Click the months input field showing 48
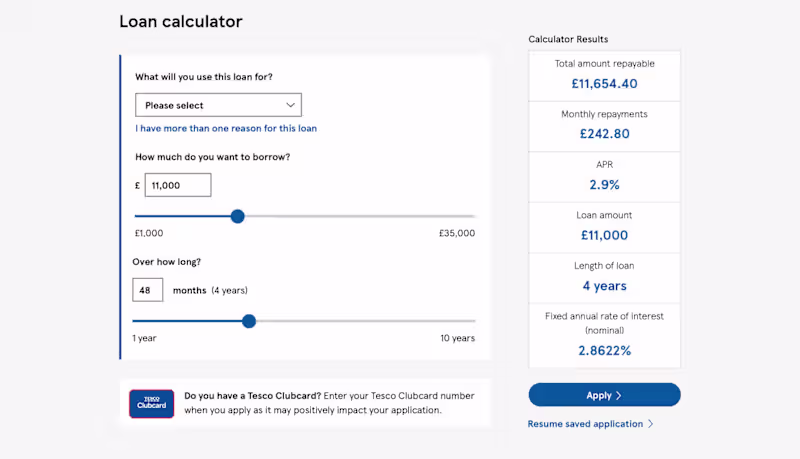This screenshot has width=800, height=459. [x=147, y=290]
